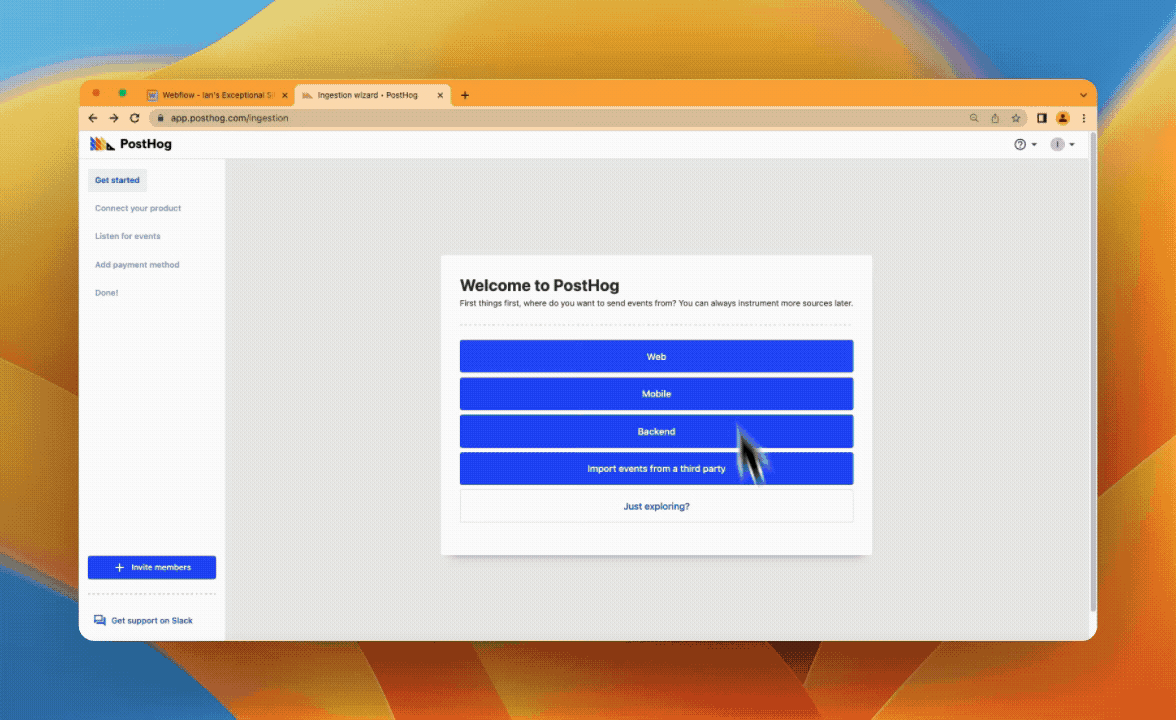Bookmark the page with the star icon
1176x720 pixels.
[x=1014, y=117]
